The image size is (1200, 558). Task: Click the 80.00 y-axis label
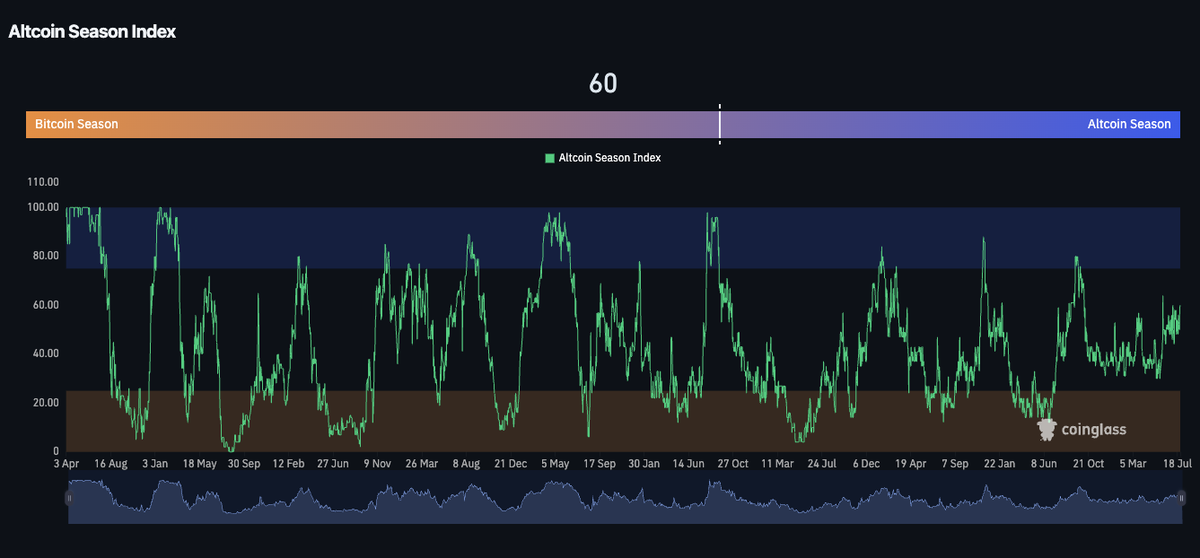pos(45,256)
